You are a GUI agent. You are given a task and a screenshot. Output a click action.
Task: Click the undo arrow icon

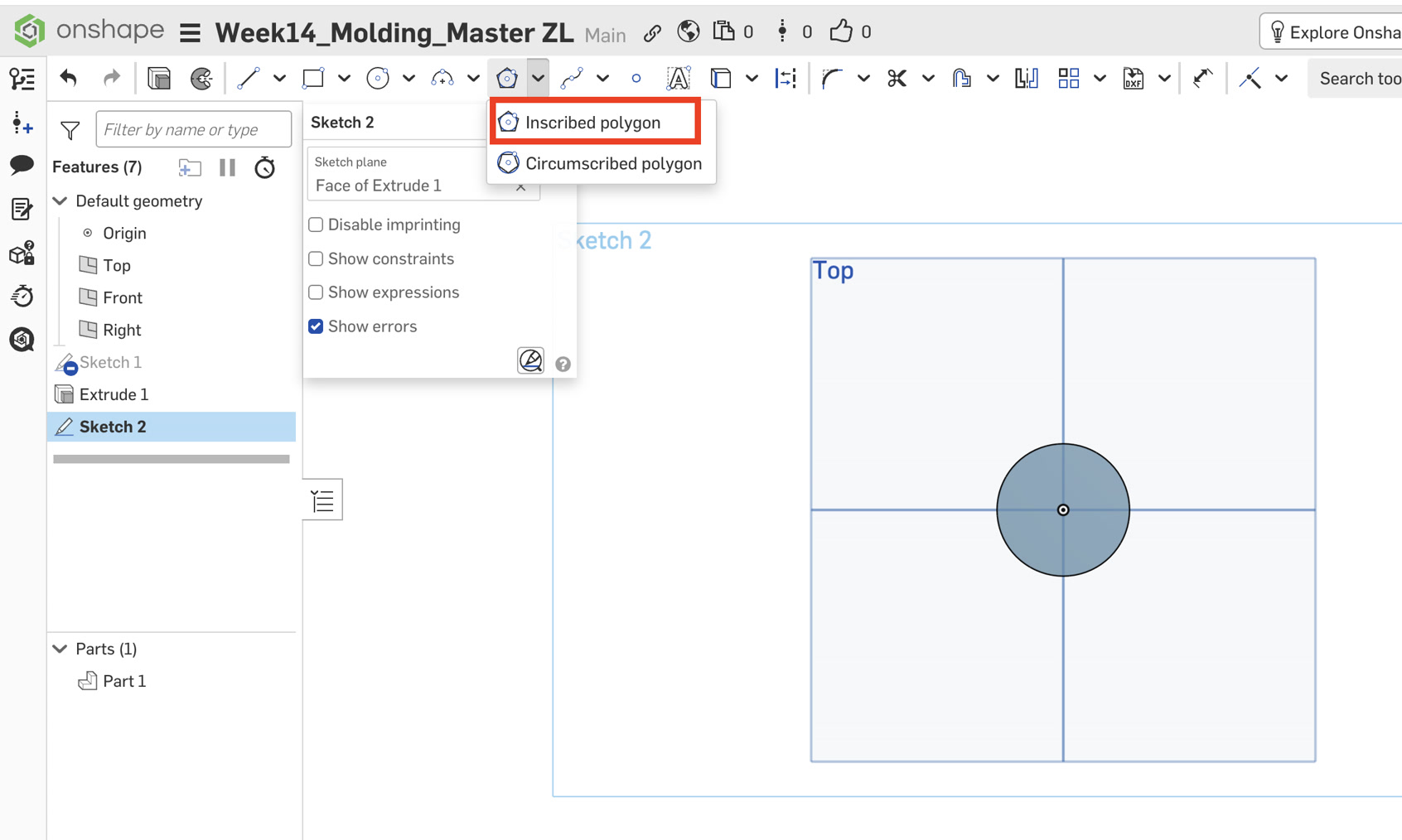(x=69, y=79)
